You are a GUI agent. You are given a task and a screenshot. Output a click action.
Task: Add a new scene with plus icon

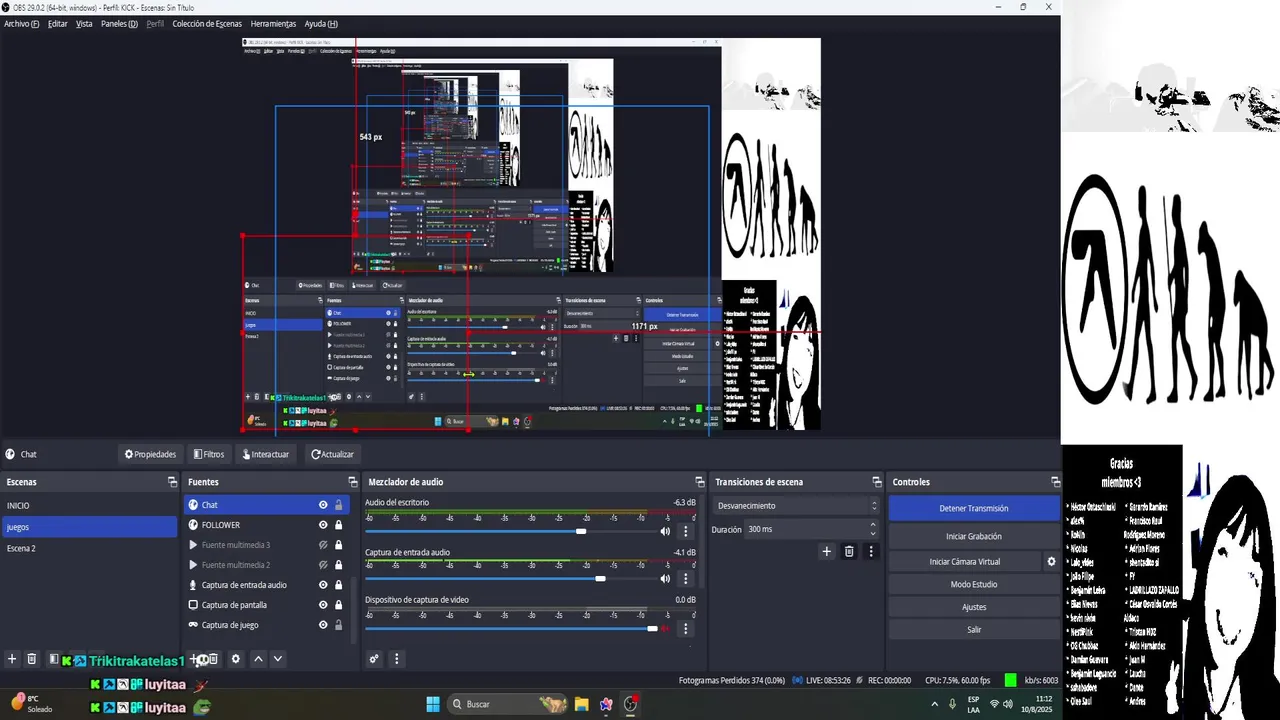[x=12, y=659]
